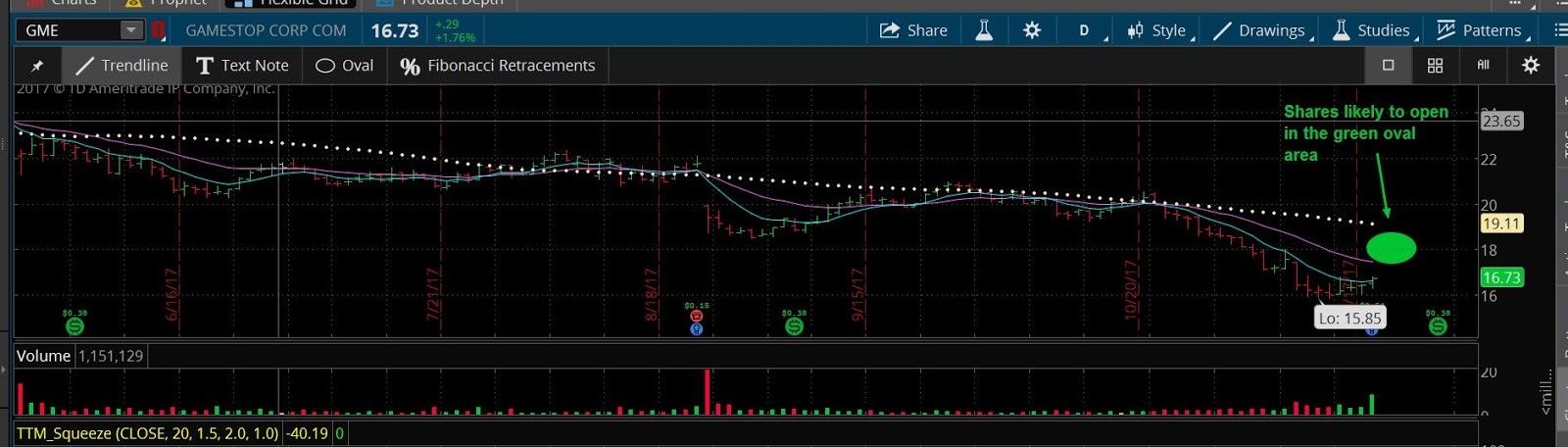The width and height of the screenshot is (1568, 447).
Task: Click the 7/21/17 expiration date marker
Action: tap(433, 293)
